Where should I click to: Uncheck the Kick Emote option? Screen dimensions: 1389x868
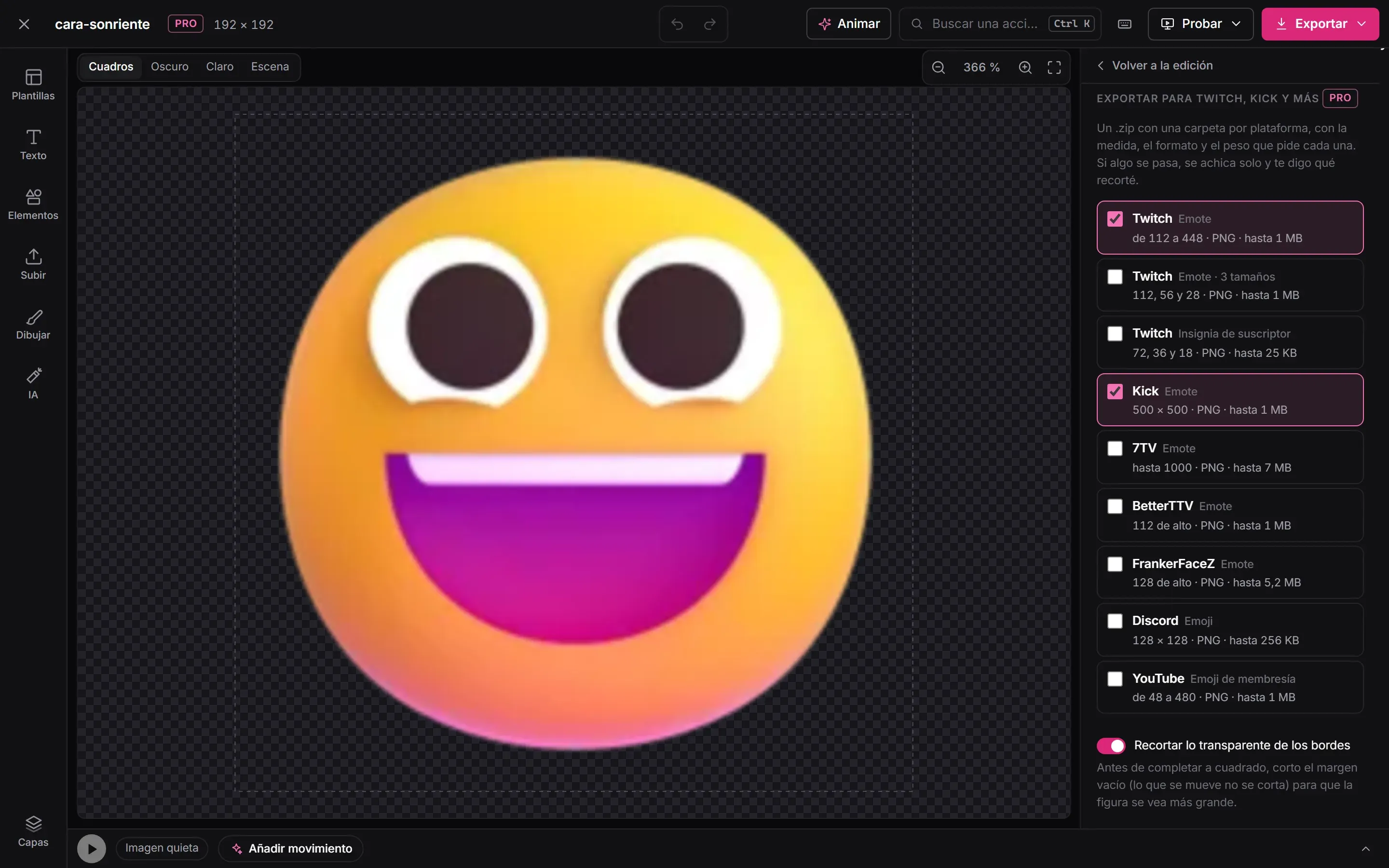pos(1115,392)
